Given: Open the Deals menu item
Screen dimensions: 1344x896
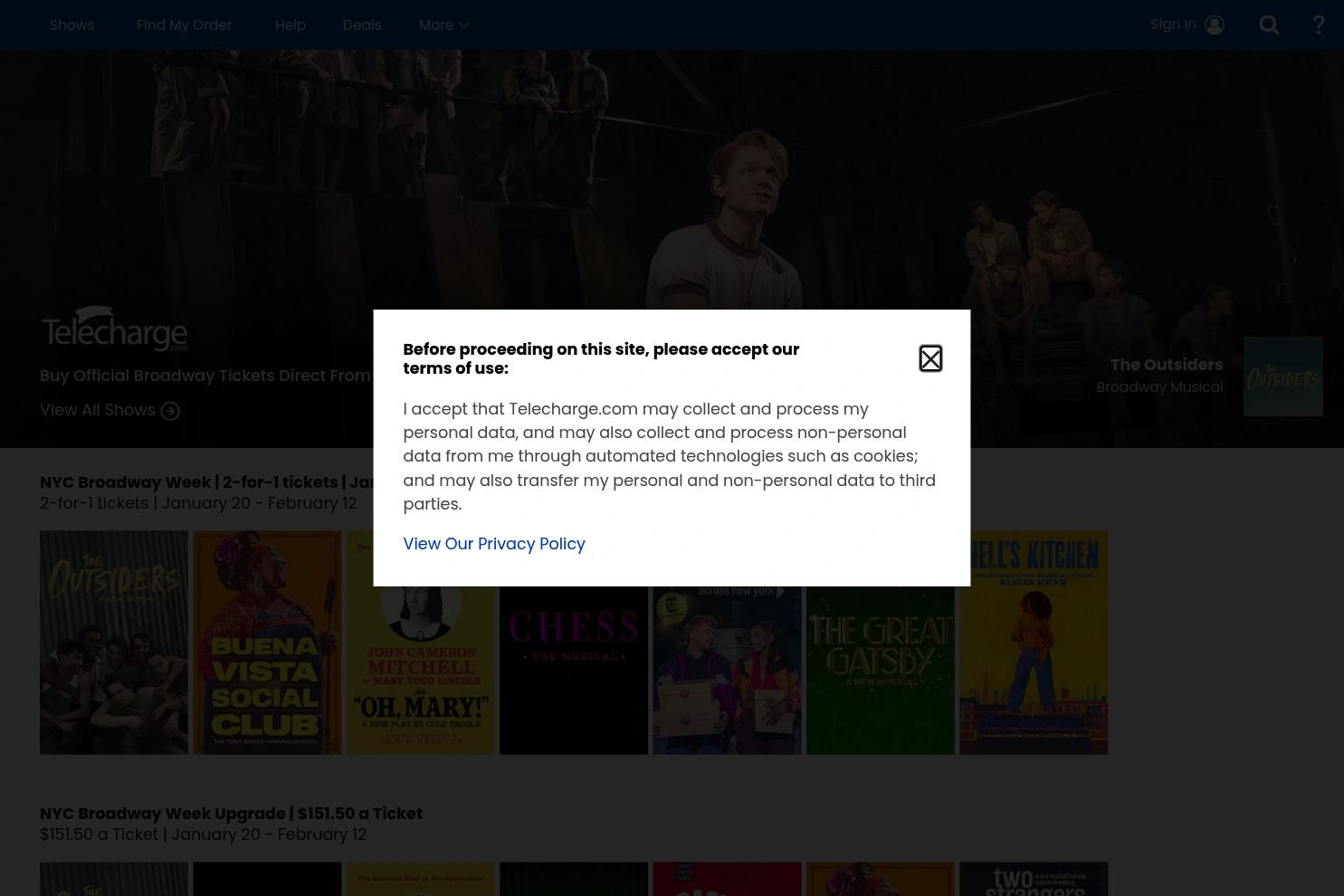Looking at the screenshot, I should coord(361,24).
